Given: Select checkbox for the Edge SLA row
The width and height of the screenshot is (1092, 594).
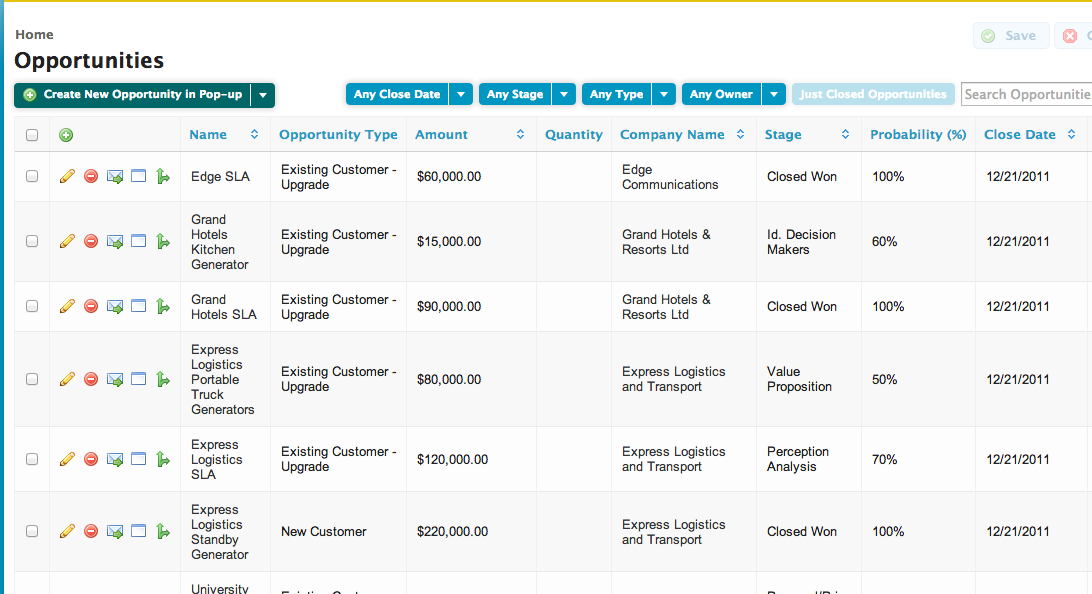Looking at the screenshot, I should (31, 175).
